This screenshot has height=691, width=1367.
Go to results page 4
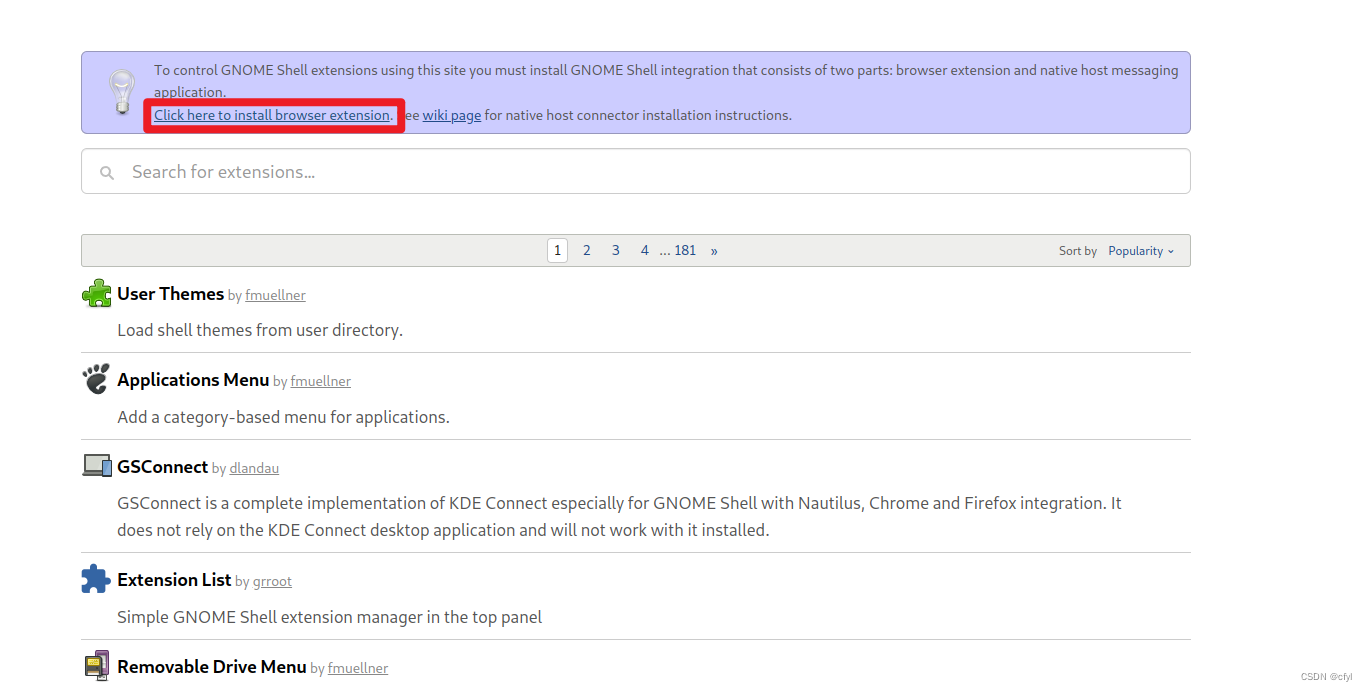pos(645,250)
